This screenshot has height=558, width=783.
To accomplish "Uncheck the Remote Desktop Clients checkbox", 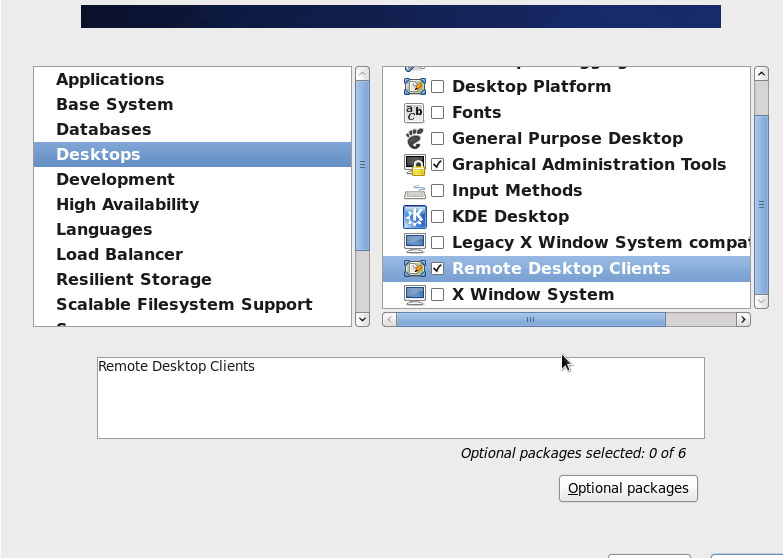I will point(437,268).
